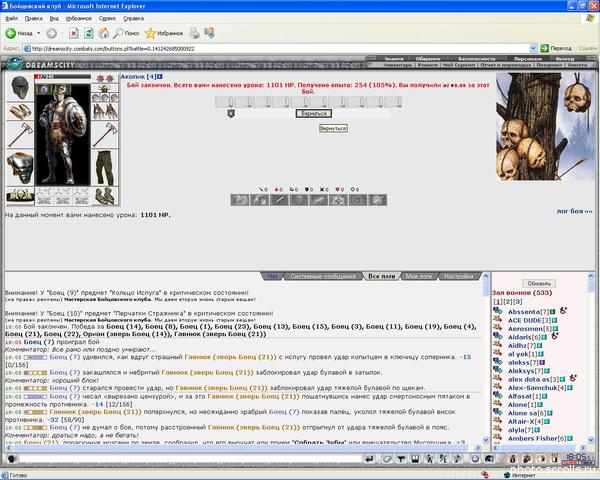Open user list page [2]
600x480 pixels.
(507, 302)
